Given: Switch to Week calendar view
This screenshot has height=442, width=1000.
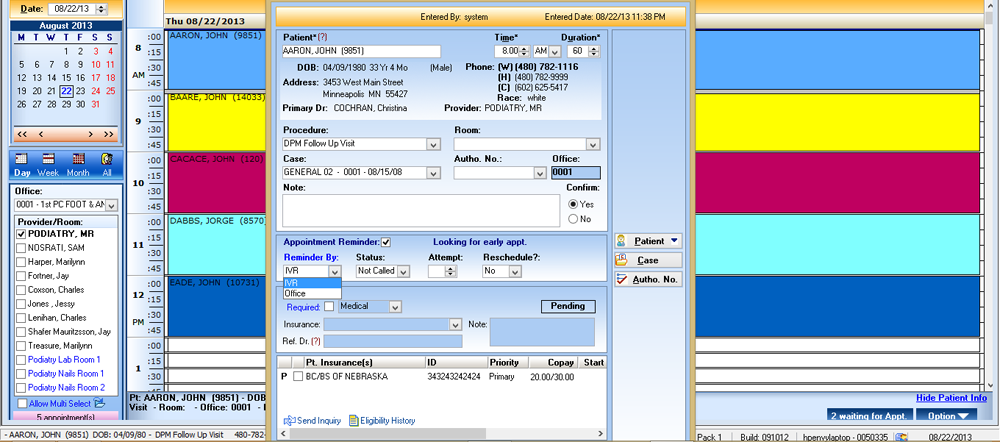Looking at the screenshot, I should 47,165.
